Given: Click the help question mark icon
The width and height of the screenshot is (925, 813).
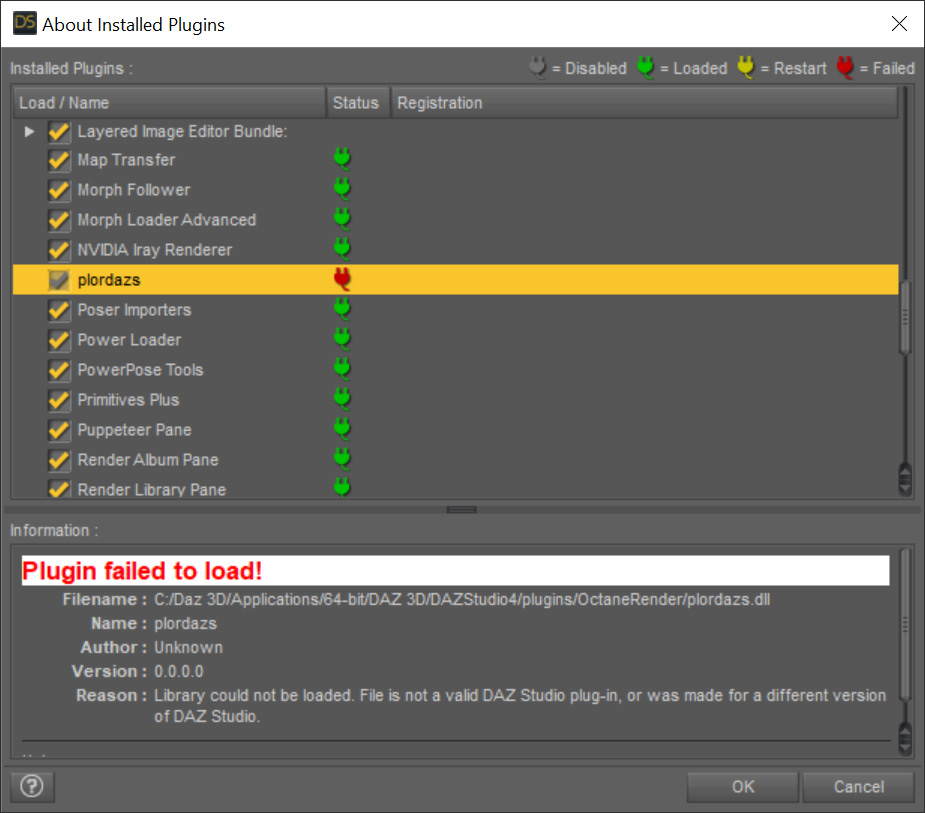Looking at the screenshot, I should pos(32,786).
